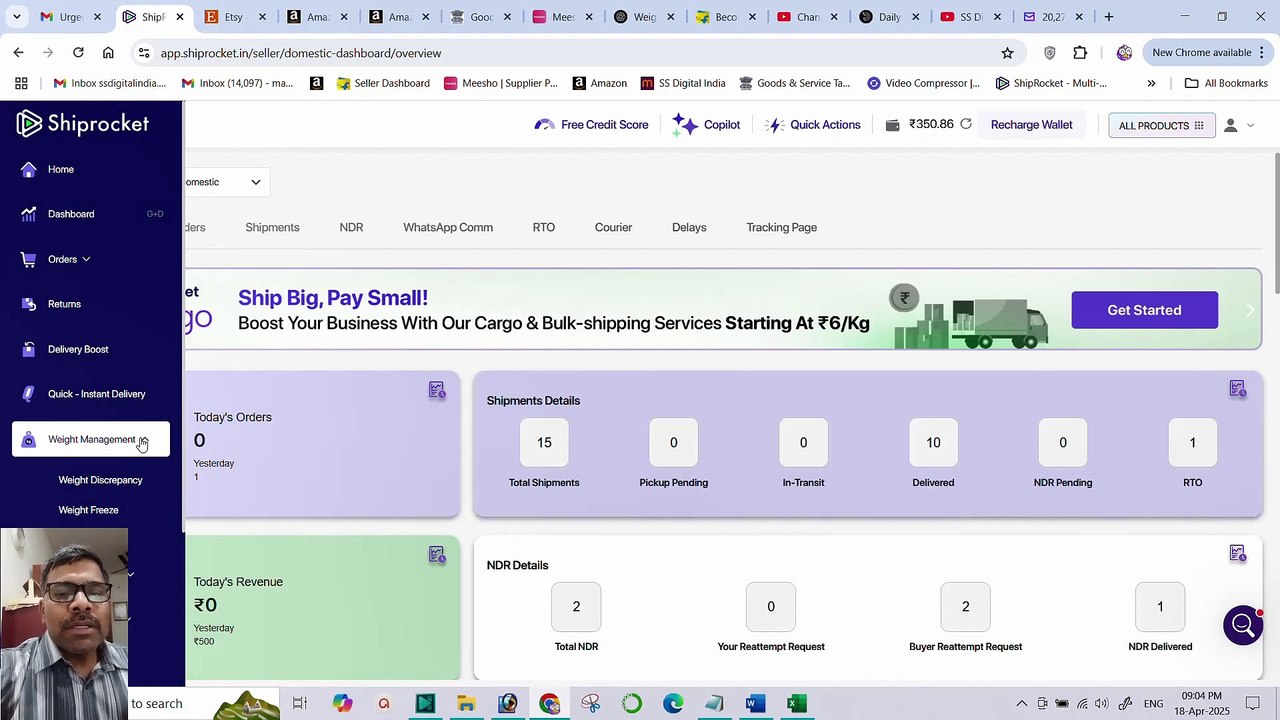Click RTO count value 1
The width and height of the screenshot is (1280, 720).
click(1192, 442)
